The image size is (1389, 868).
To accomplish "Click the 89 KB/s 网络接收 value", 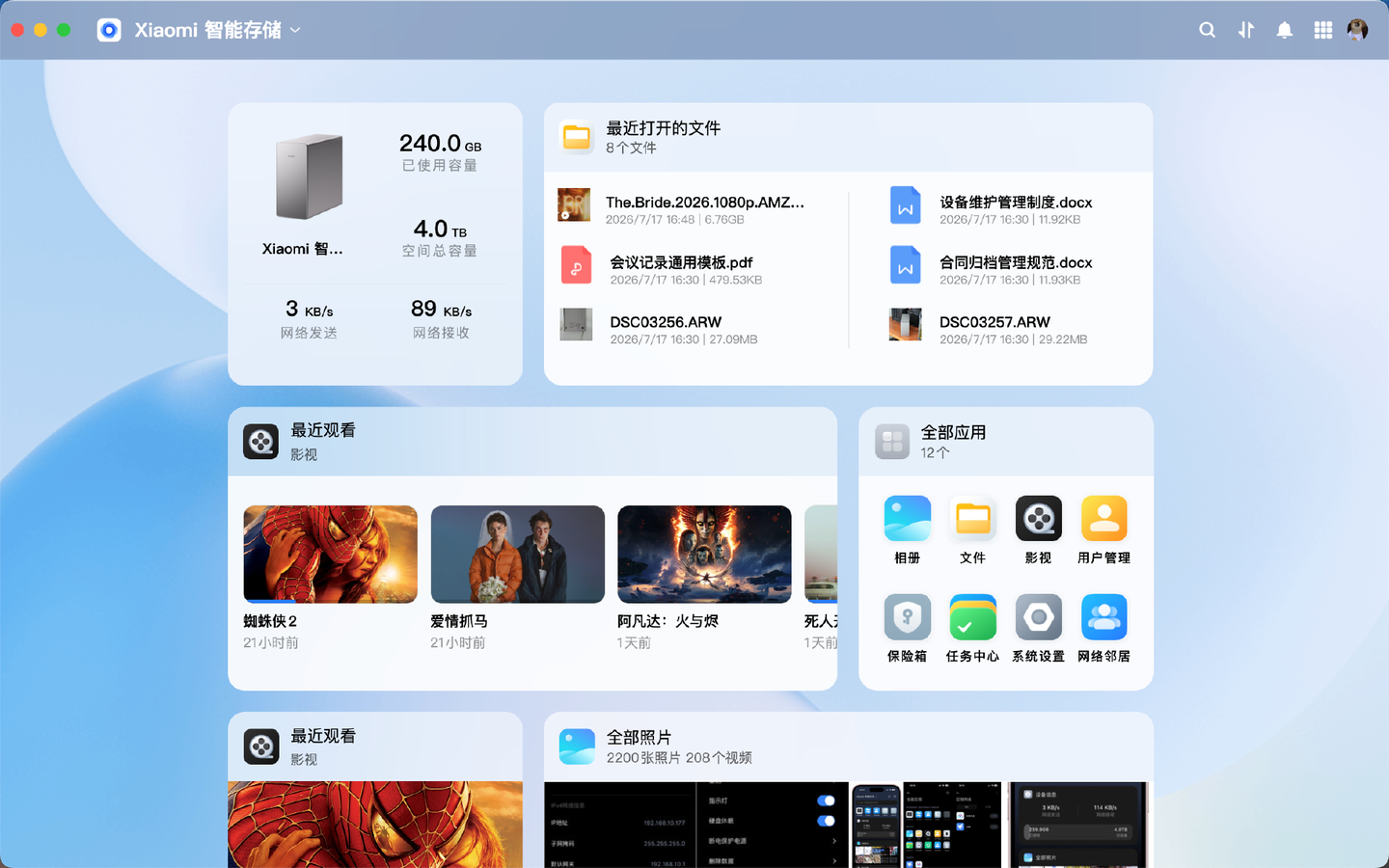I will (441, 309).
